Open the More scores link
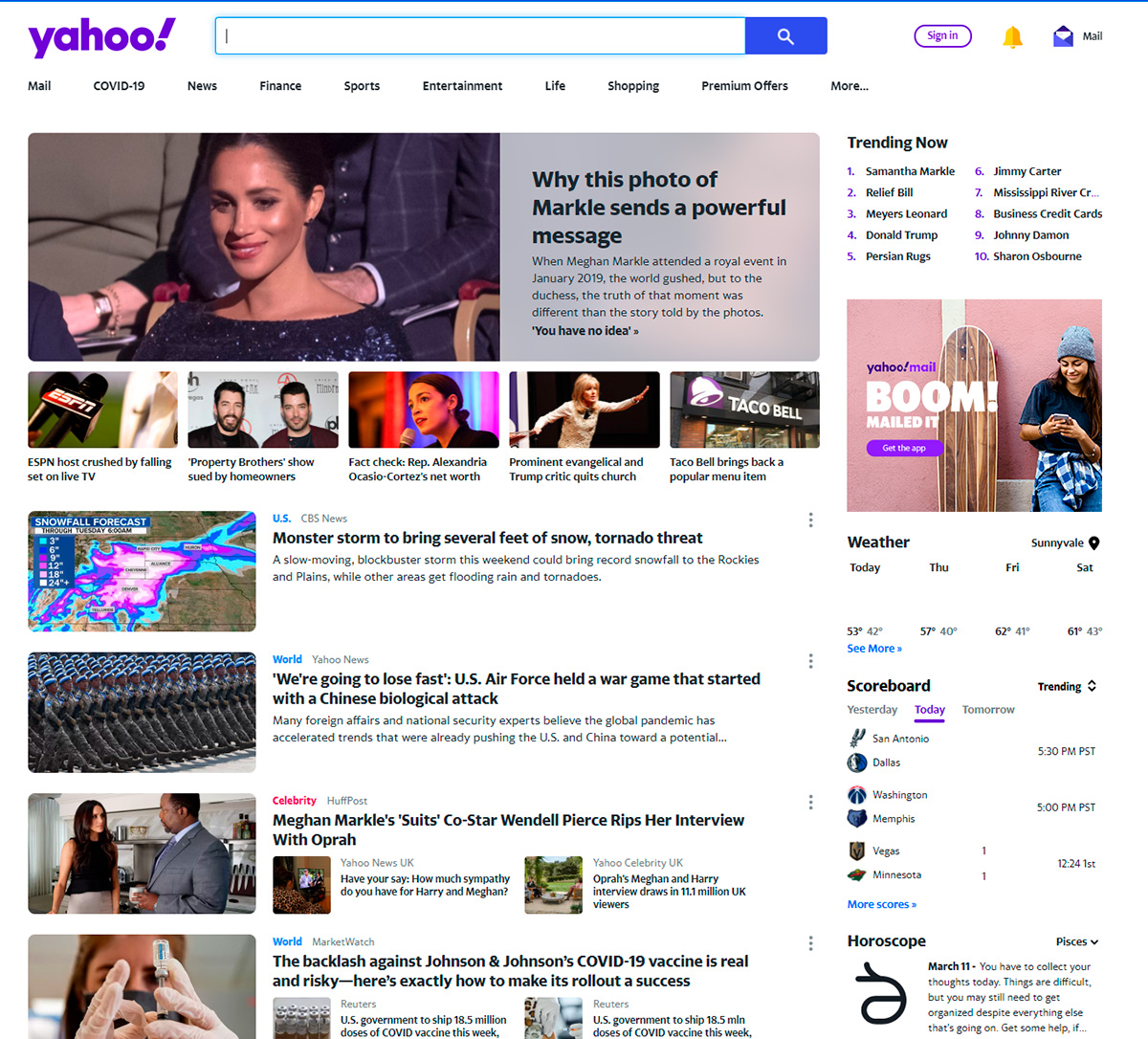The image size is (1148, 1039). click(881, 904)
